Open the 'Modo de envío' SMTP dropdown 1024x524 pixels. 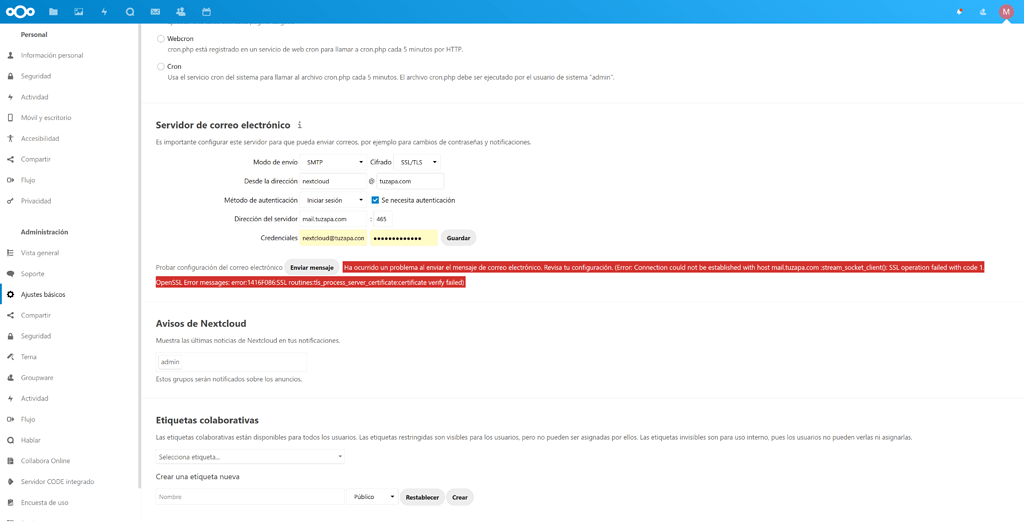point(334,162)
